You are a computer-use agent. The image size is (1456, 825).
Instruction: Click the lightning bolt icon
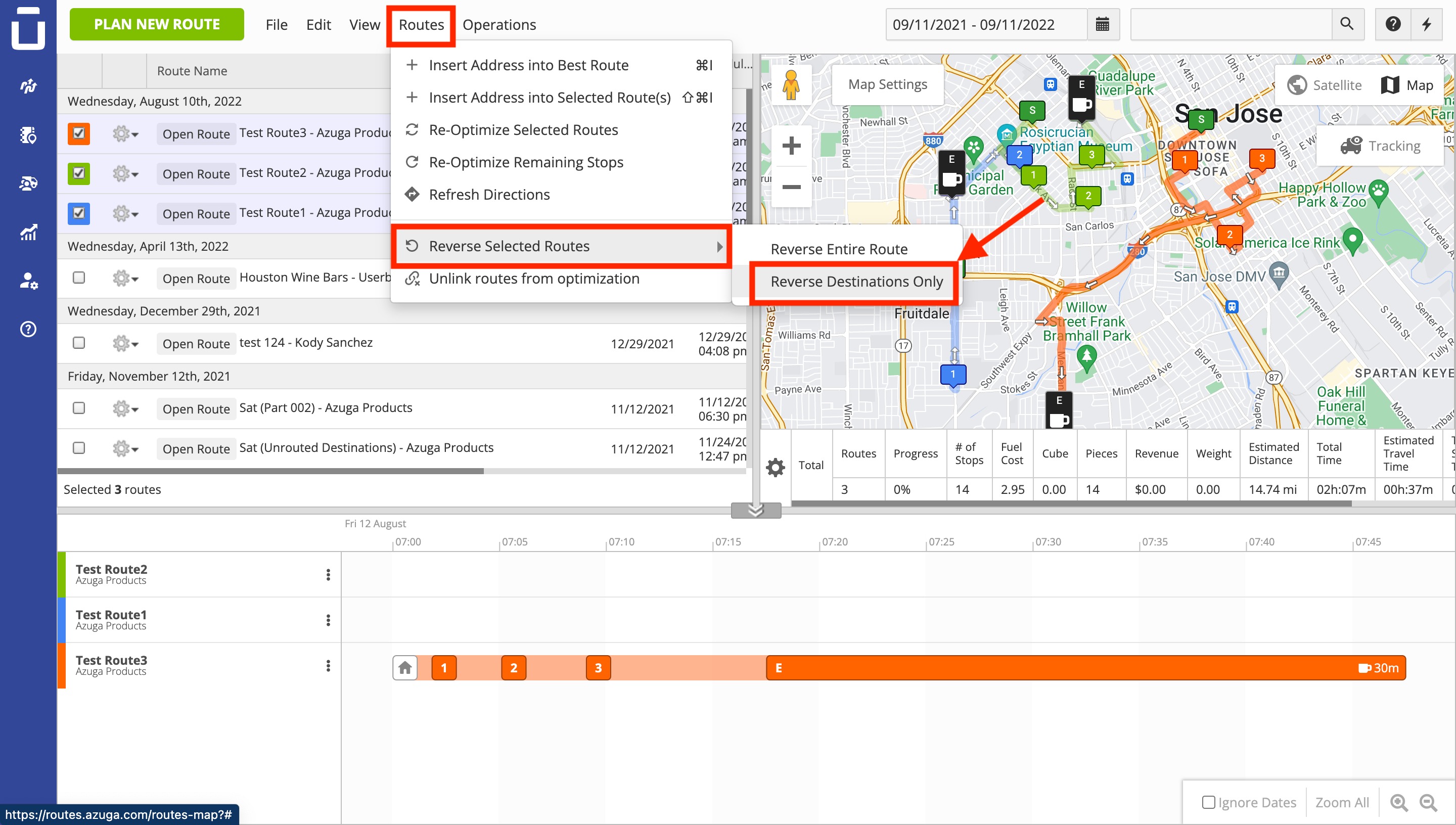coord(1427,24)
